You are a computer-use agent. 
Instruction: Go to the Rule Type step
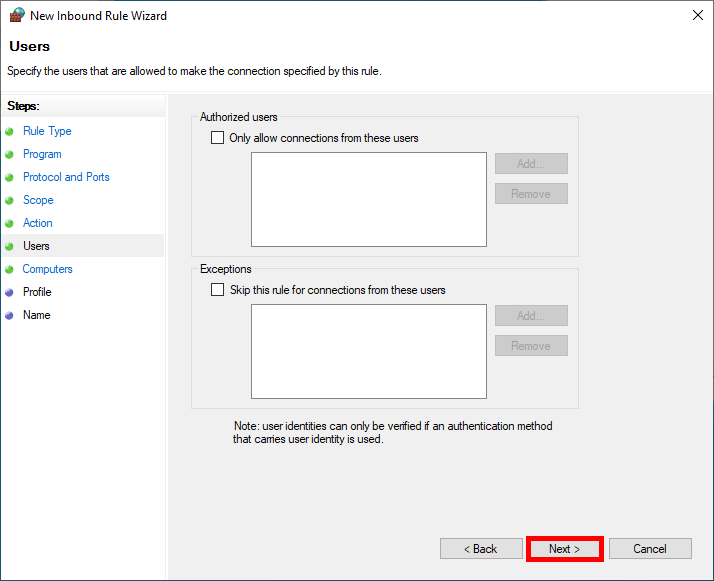tap(47, 131)
